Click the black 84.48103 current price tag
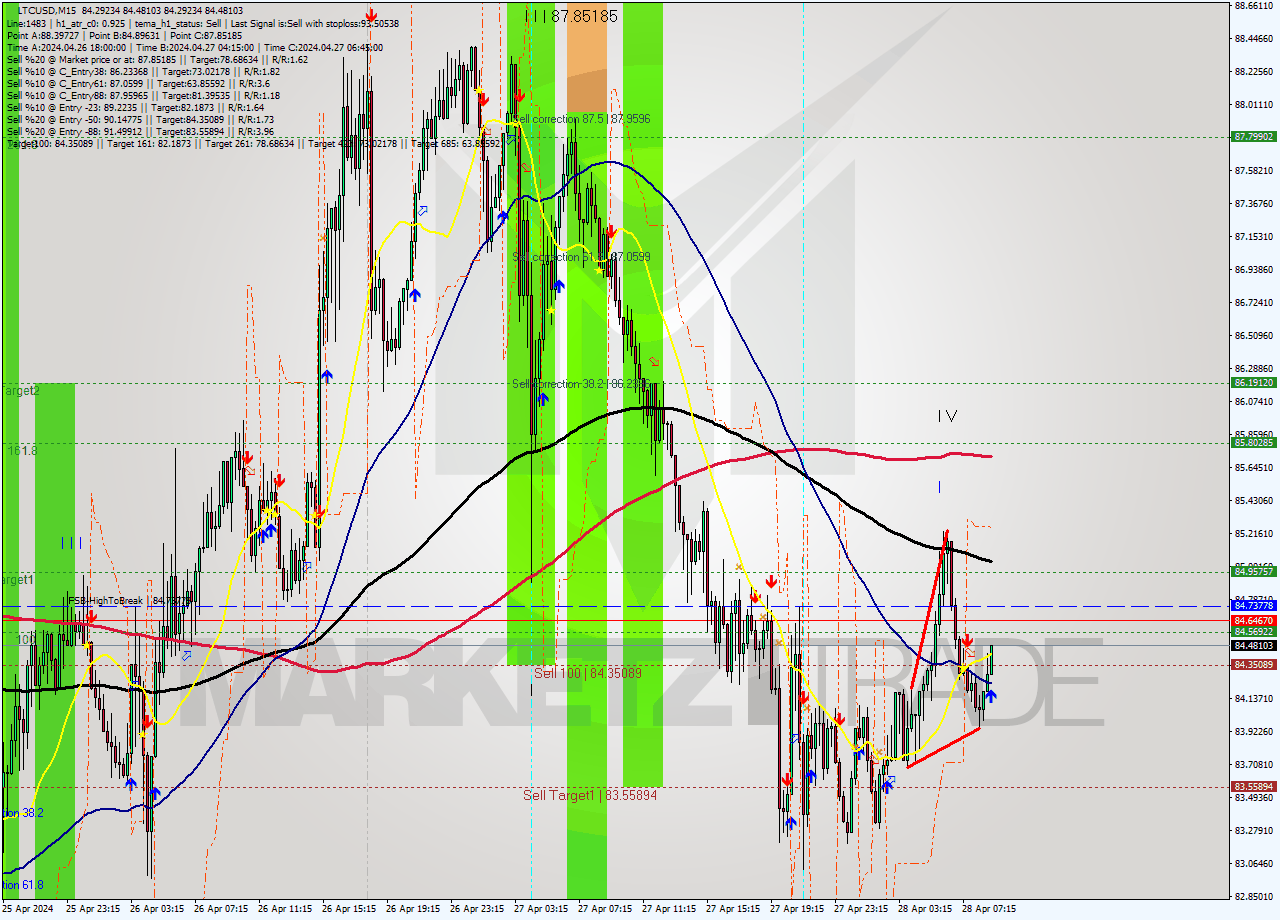This screenshot has height=920, width=1280. 1254,645
